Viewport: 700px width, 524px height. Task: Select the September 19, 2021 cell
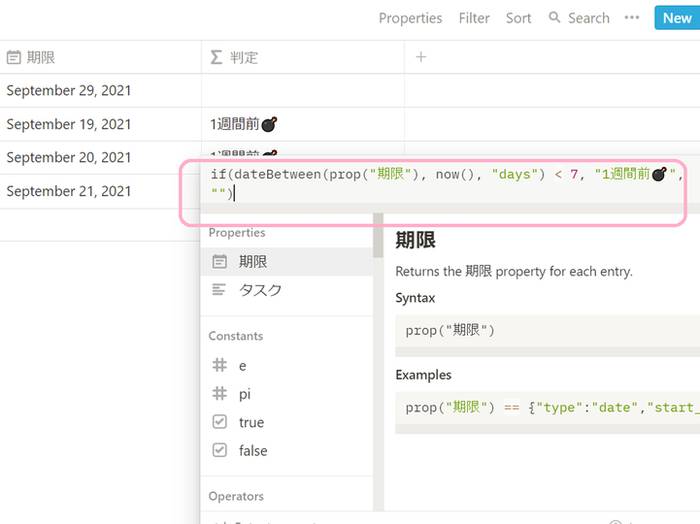(x=100, y=124)
